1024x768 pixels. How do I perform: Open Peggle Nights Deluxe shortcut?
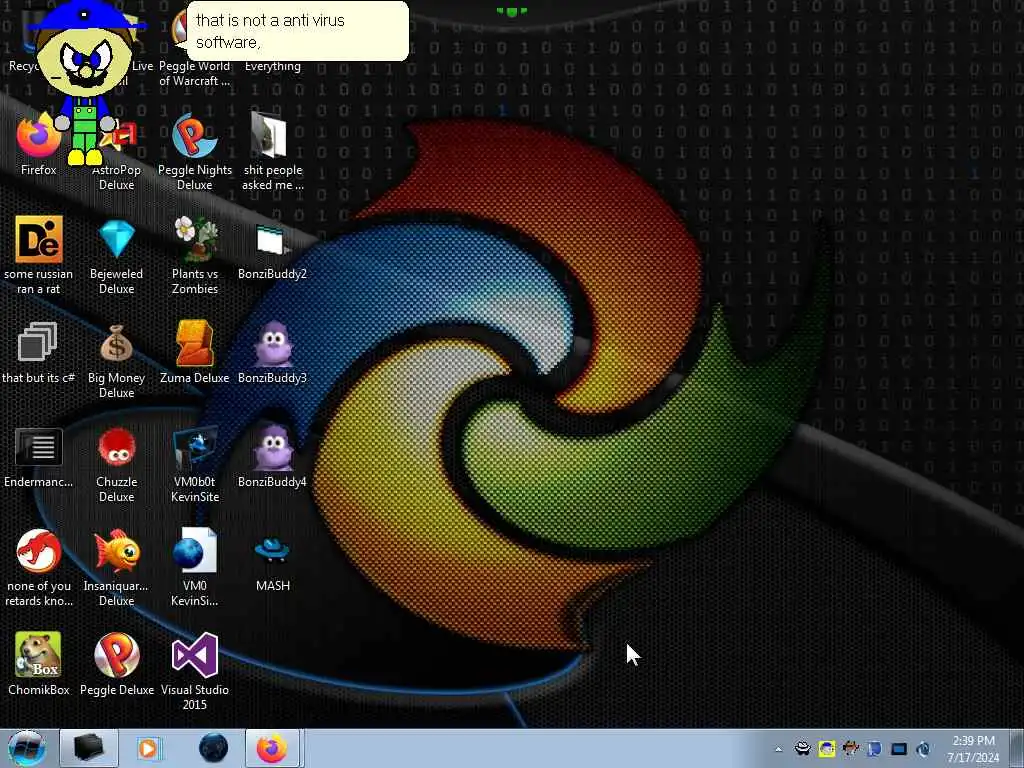click(195, 152)
